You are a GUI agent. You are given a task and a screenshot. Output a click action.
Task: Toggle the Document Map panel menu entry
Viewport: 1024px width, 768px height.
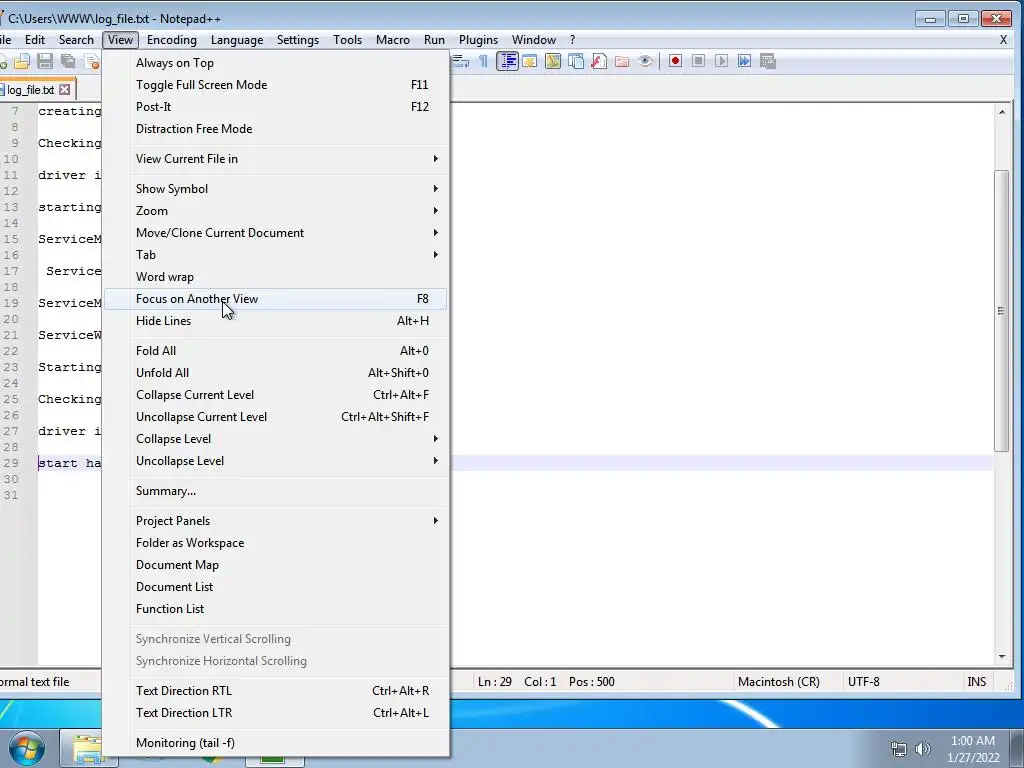point(276,565)
